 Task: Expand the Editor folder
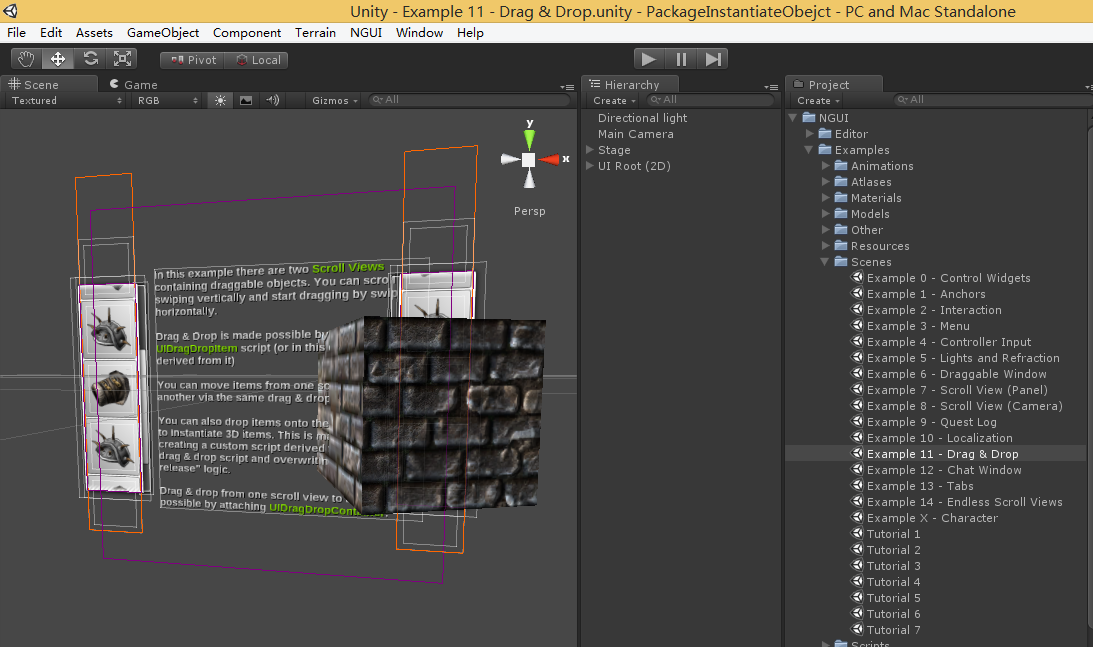pyautogui.click(x=809, y=134)
